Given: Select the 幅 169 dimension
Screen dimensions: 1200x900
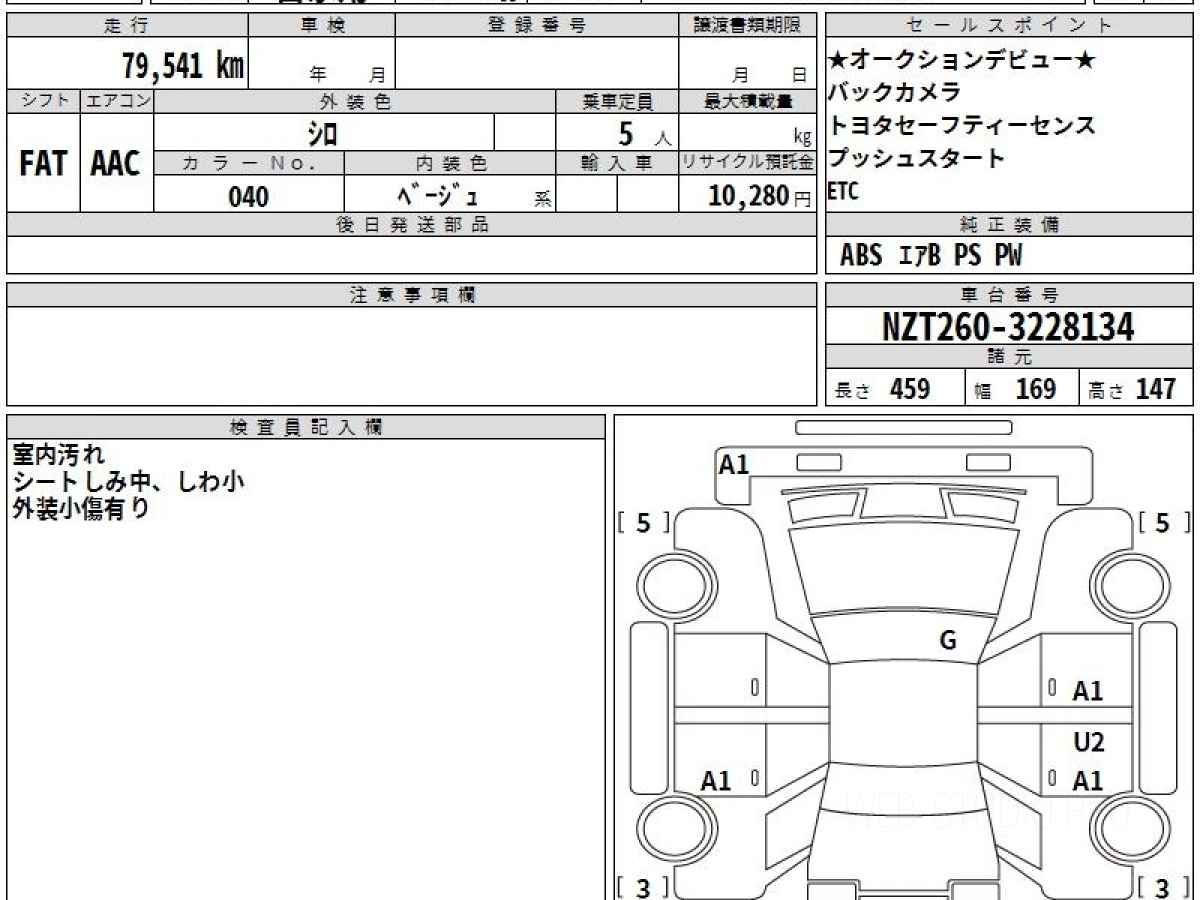Looking at the screenshot, I should (x=1015, y=389).
